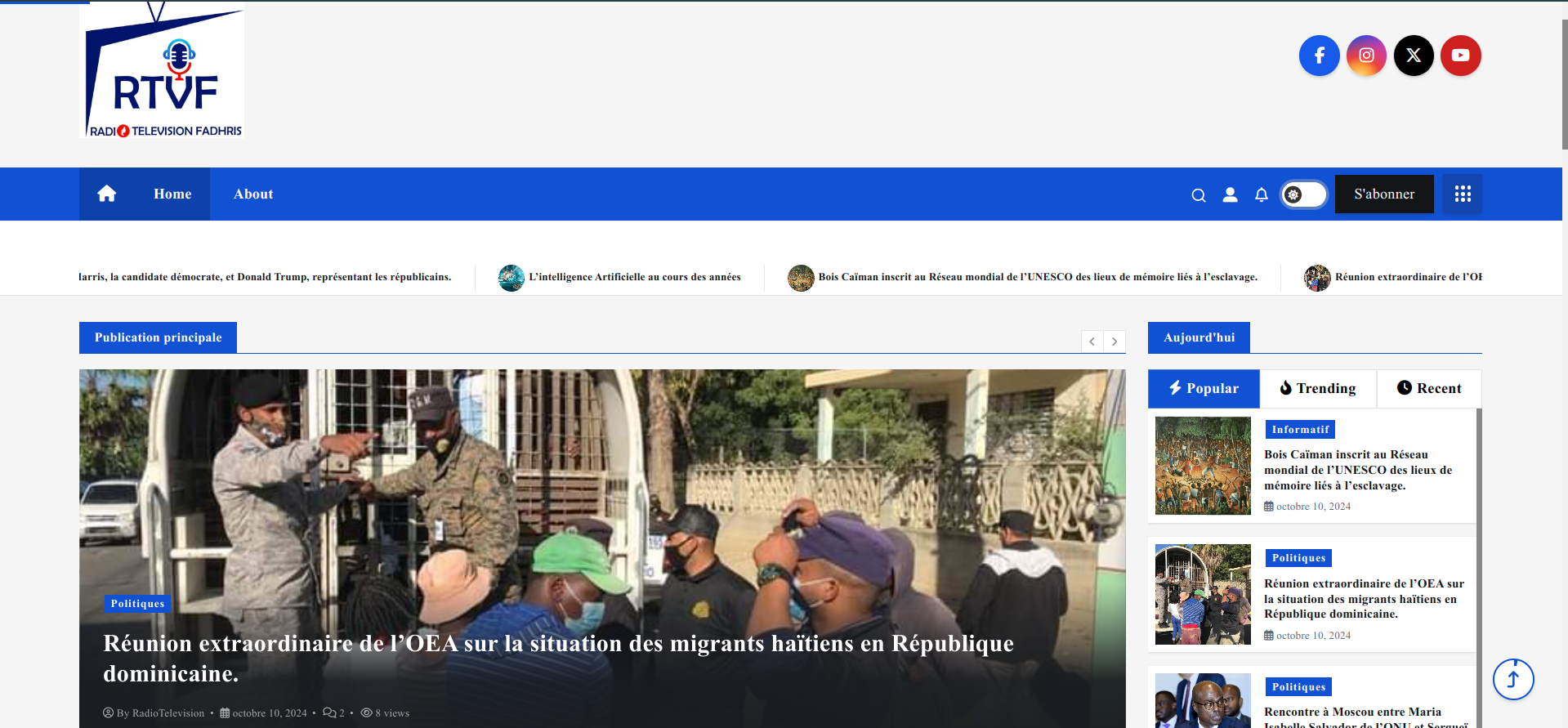The image size is (1568, 728).
Task: Switch to the Trending tab
Action: [1317, 389]
